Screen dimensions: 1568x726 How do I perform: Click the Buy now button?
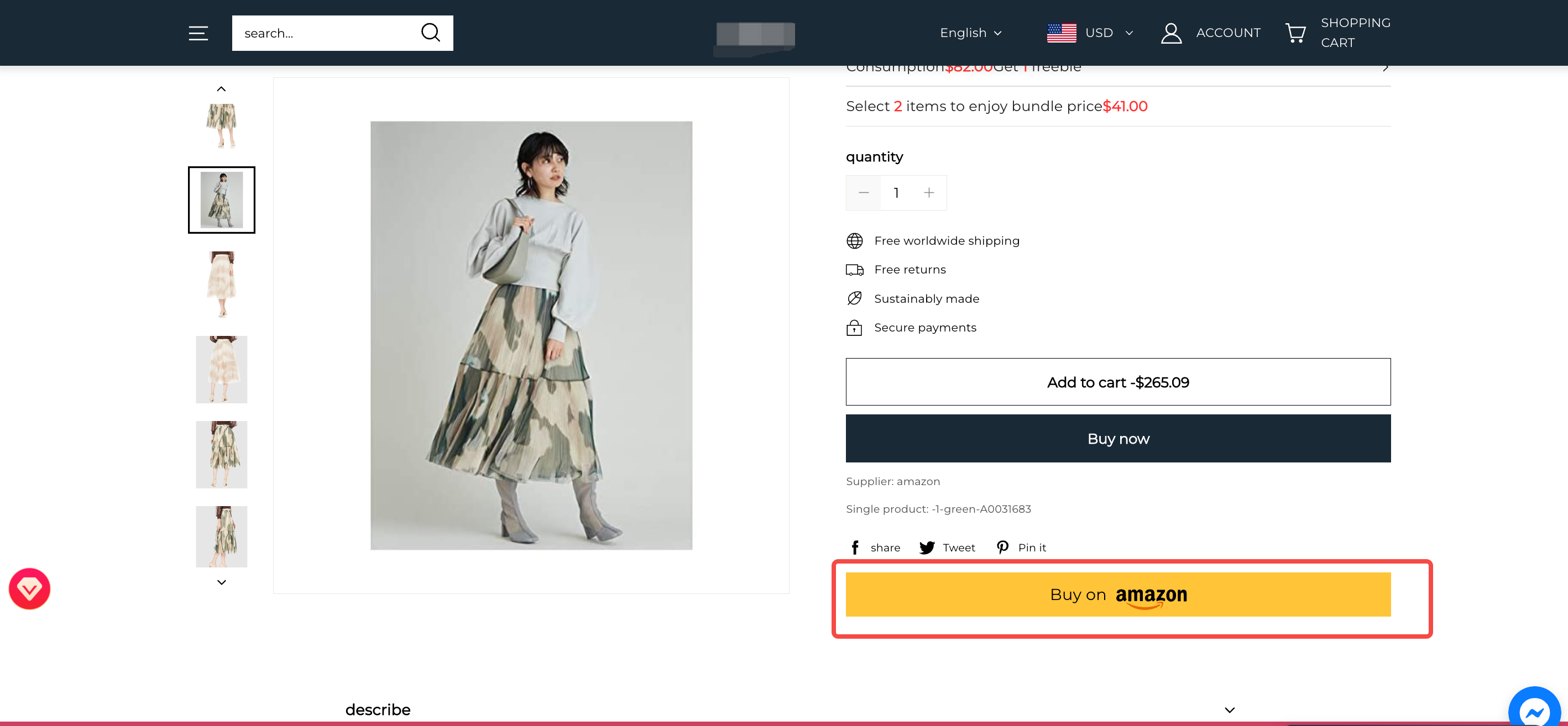coord(1117,438)
